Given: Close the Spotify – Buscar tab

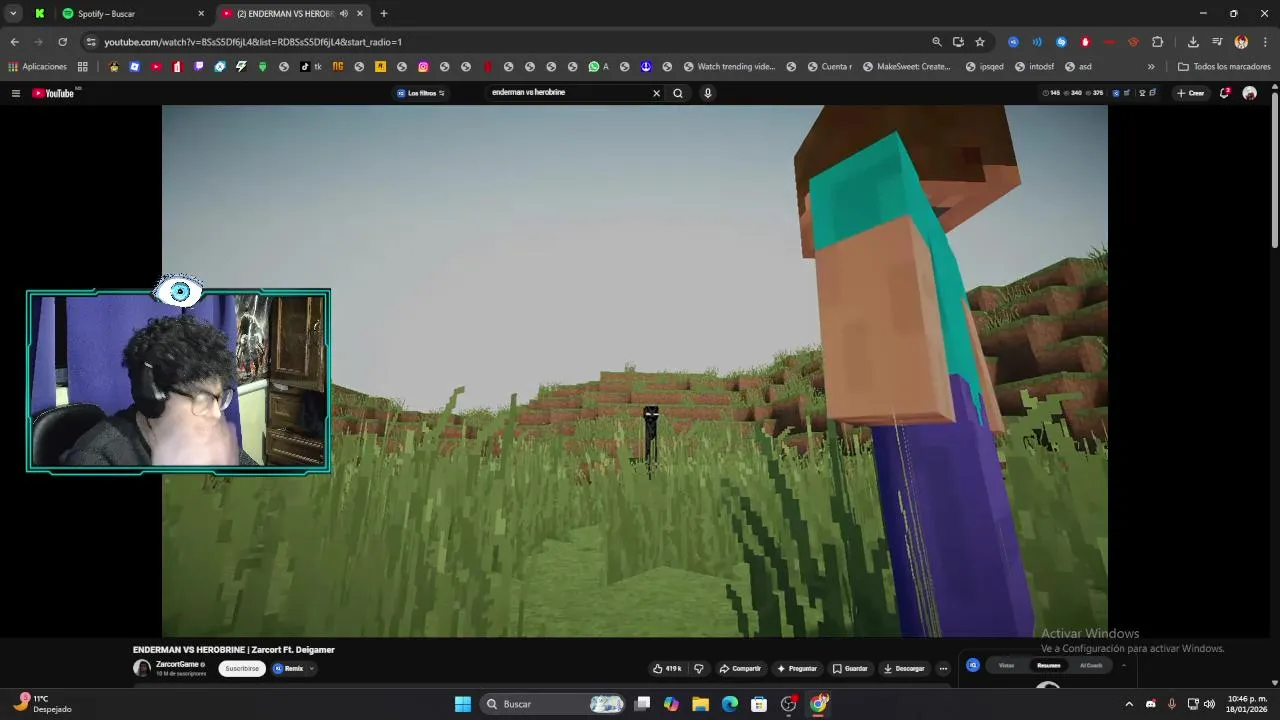Looking at the screenshot, I should (x=201, y=14).
